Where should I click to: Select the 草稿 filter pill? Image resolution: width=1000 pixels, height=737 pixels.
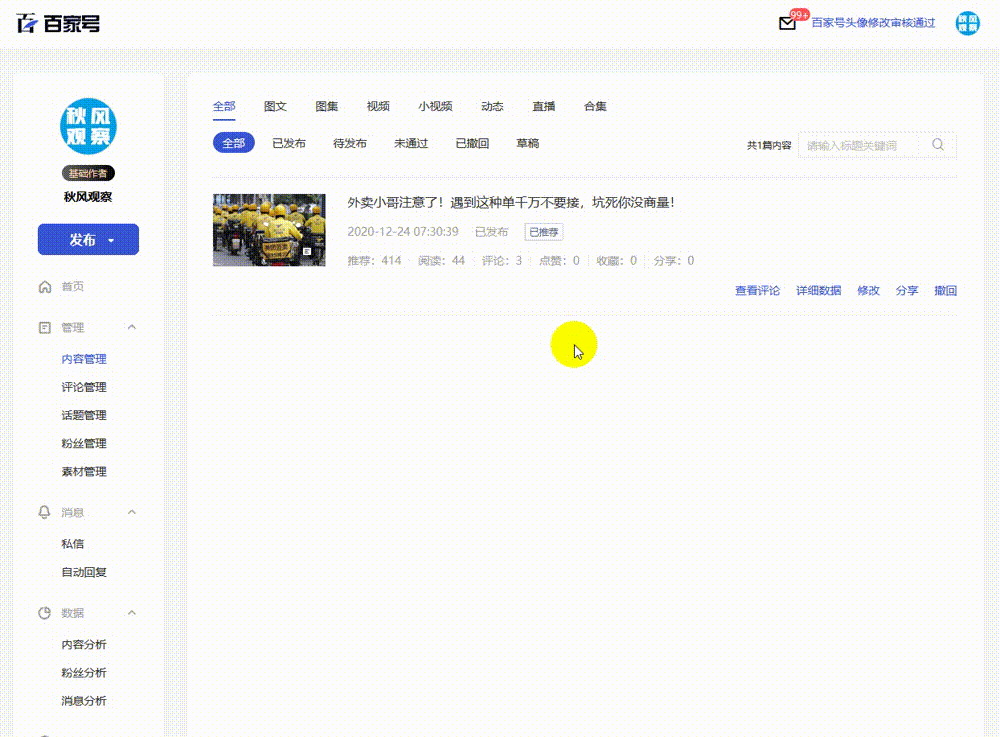point(528,143)
